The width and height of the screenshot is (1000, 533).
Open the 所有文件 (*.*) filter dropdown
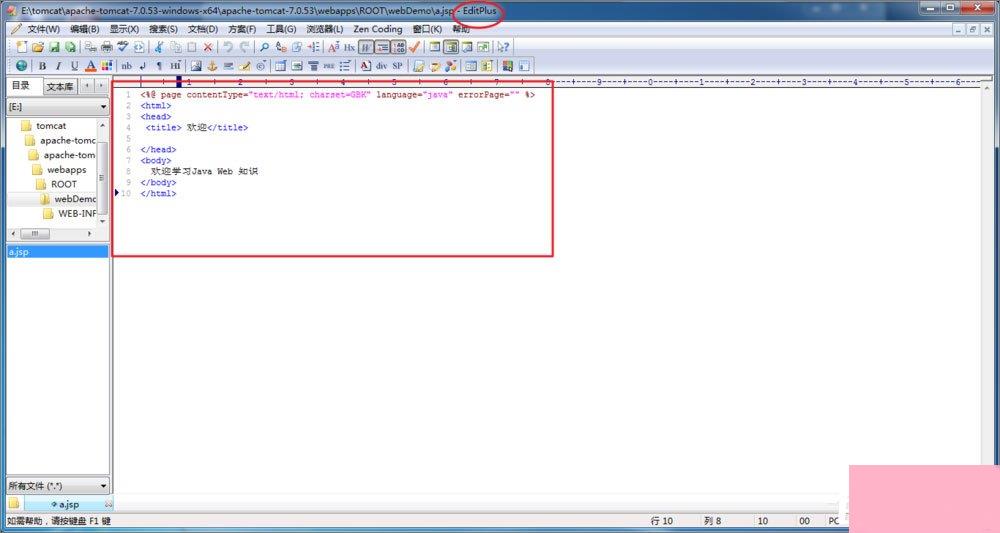pos(57,486)
